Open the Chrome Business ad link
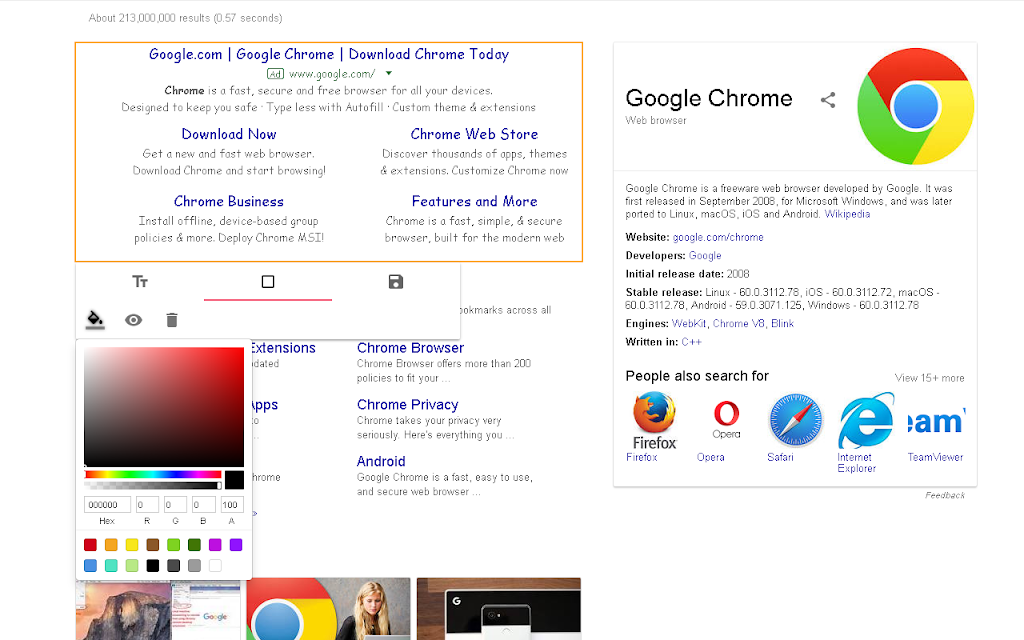Screen dimensions: 1024x640 [229, 201]
